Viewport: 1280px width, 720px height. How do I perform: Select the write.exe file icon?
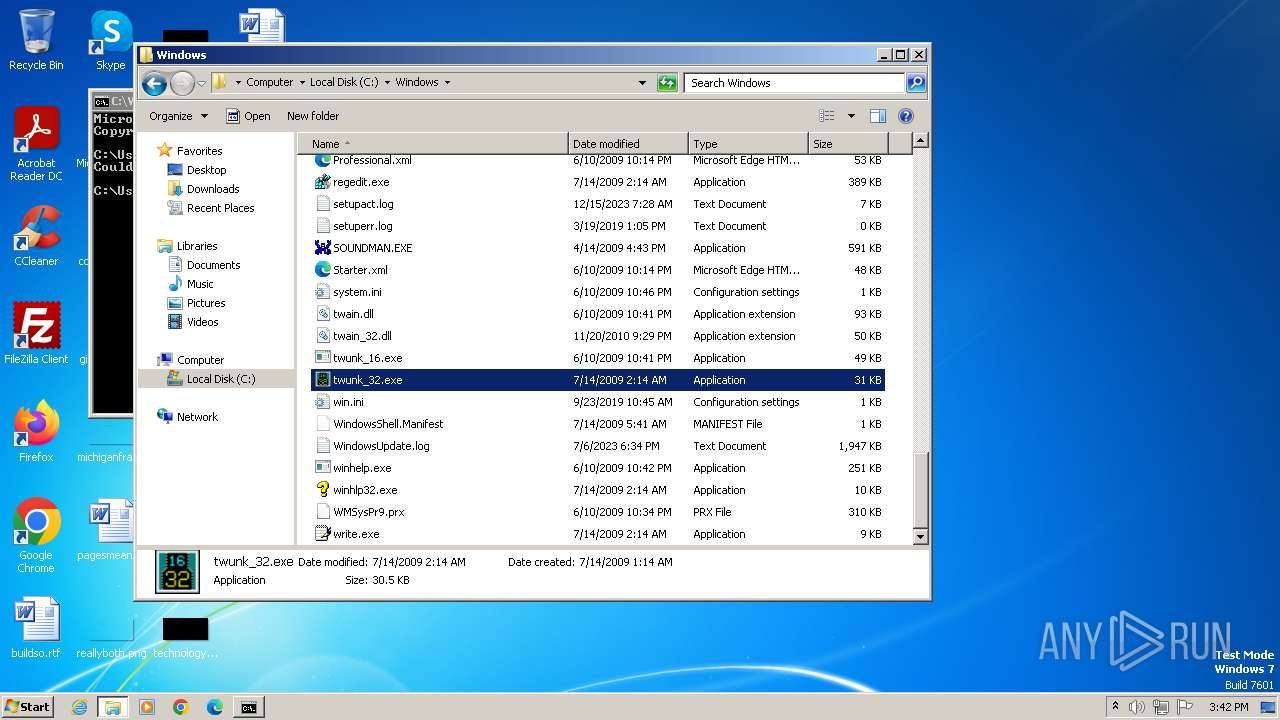tap(322, 534)
